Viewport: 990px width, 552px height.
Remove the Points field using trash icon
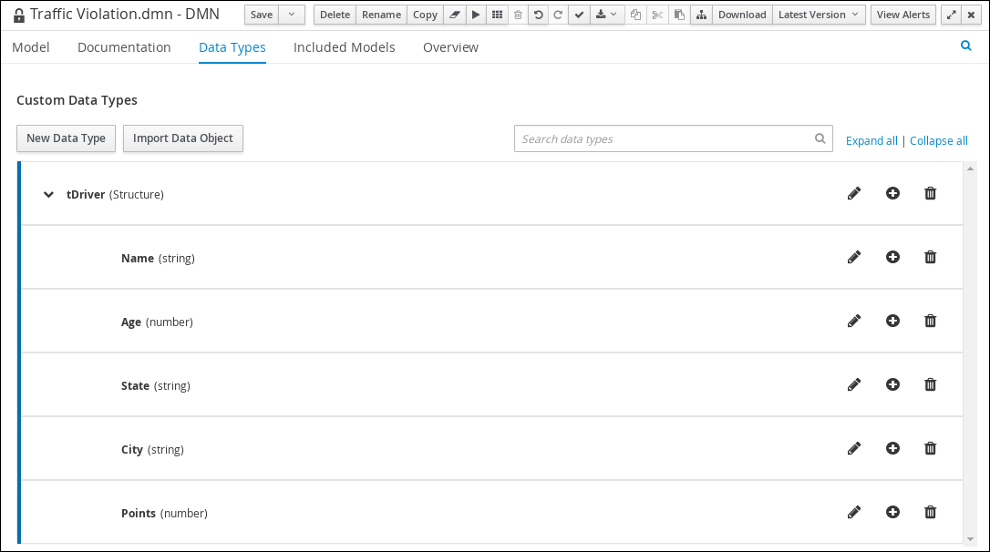click(x=930, y=512)
